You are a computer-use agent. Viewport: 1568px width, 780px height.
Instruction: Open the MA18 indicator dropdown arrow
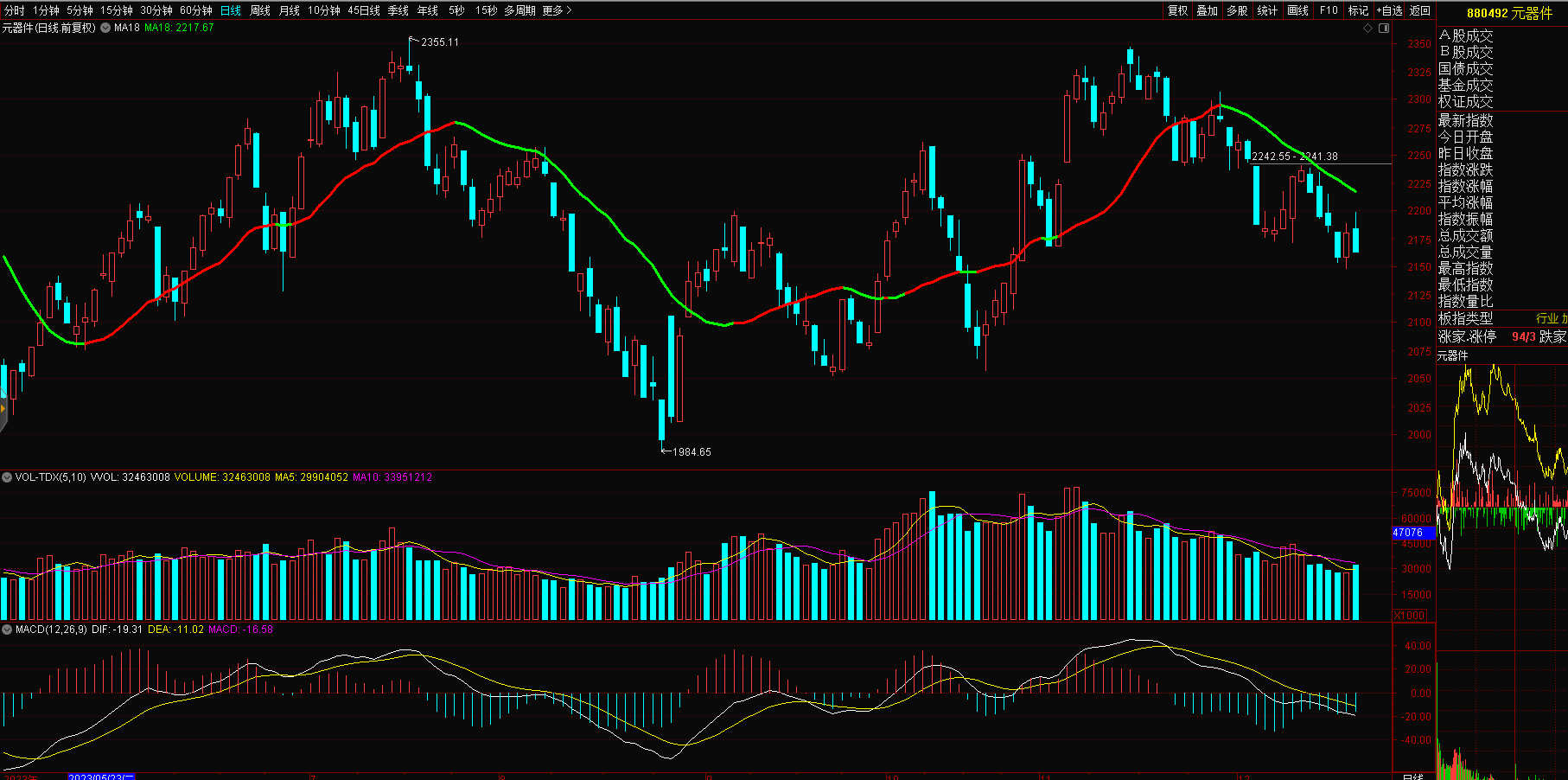[105, 28]
